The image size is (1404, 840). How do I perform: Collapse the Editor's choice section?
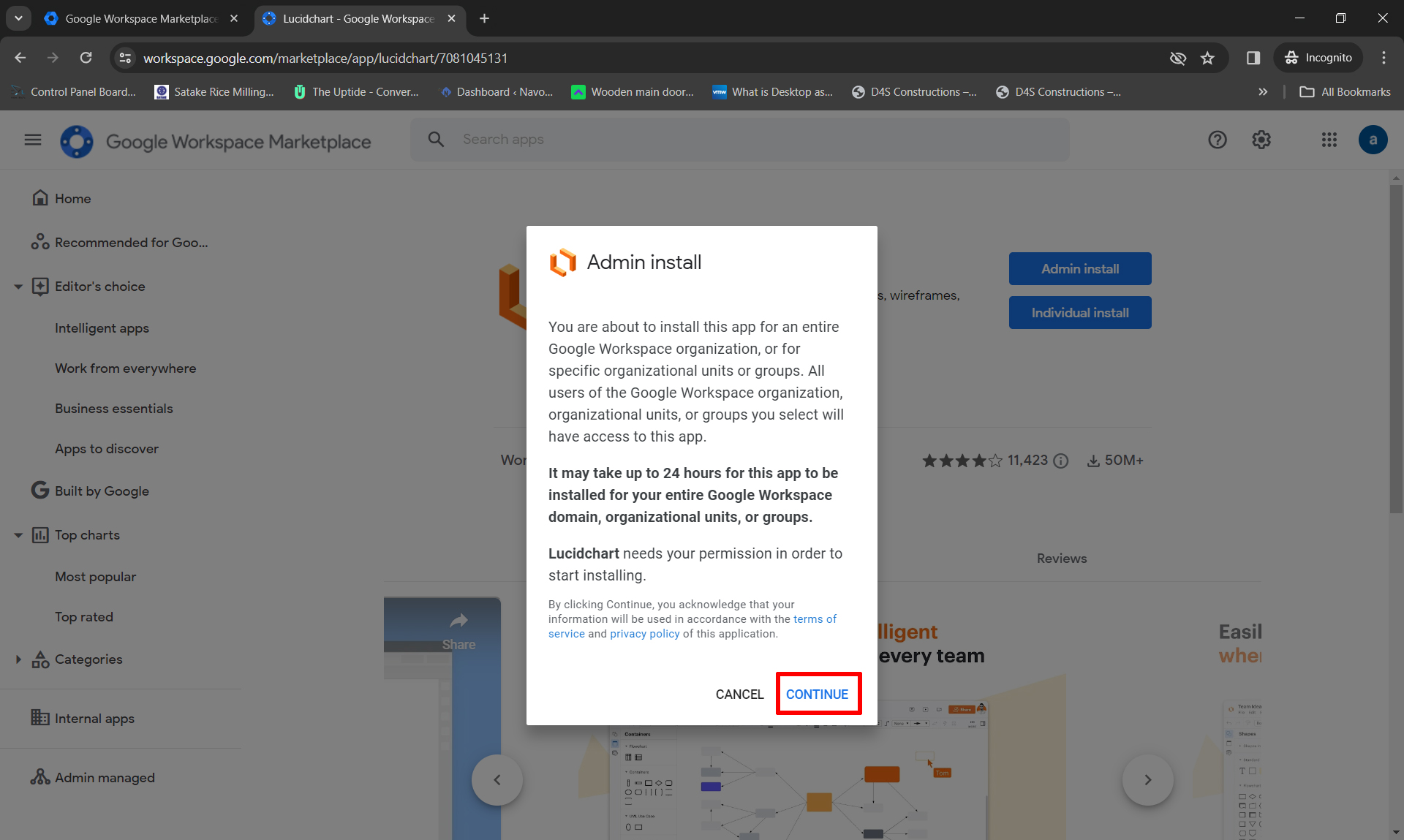pos(18,287)
